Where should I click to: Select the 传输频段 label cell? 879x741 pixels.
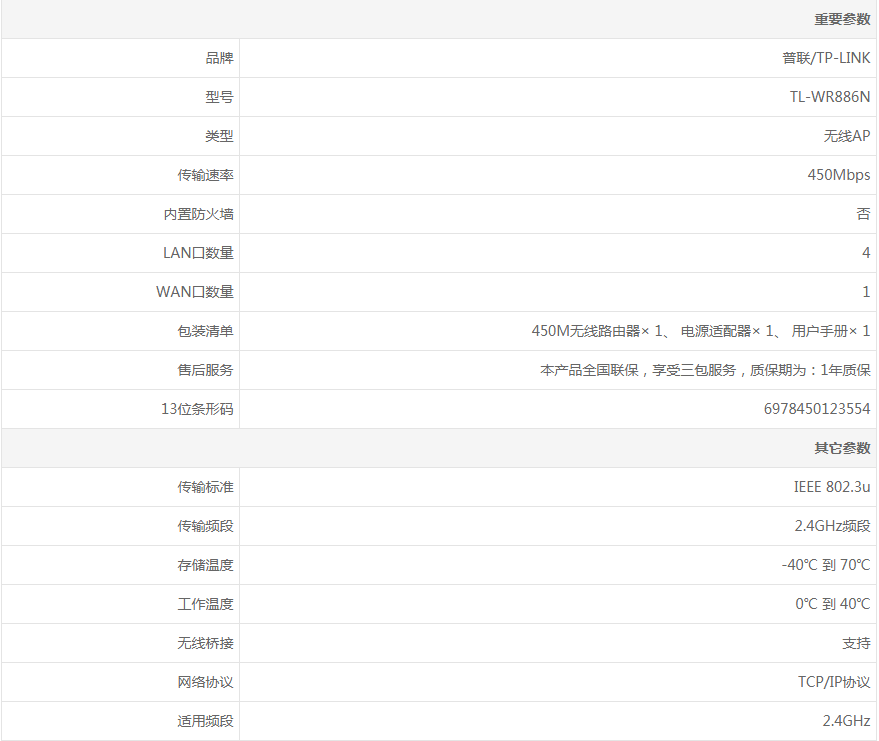tap(121, 526)
